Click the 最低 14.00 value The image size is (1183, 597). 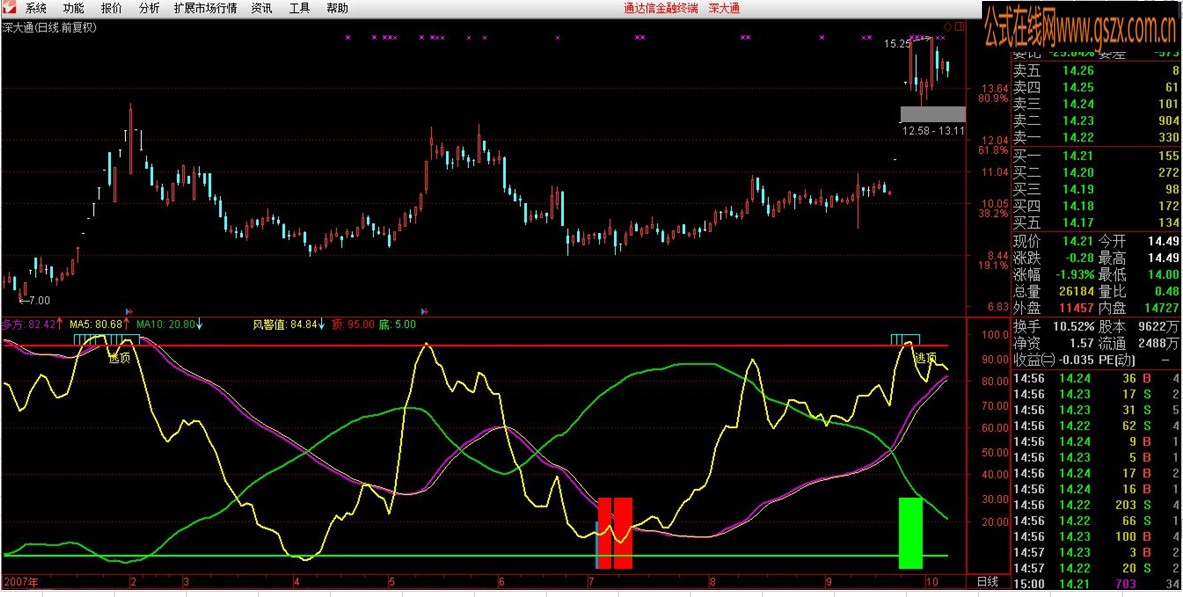click(x=1163, y=275)
